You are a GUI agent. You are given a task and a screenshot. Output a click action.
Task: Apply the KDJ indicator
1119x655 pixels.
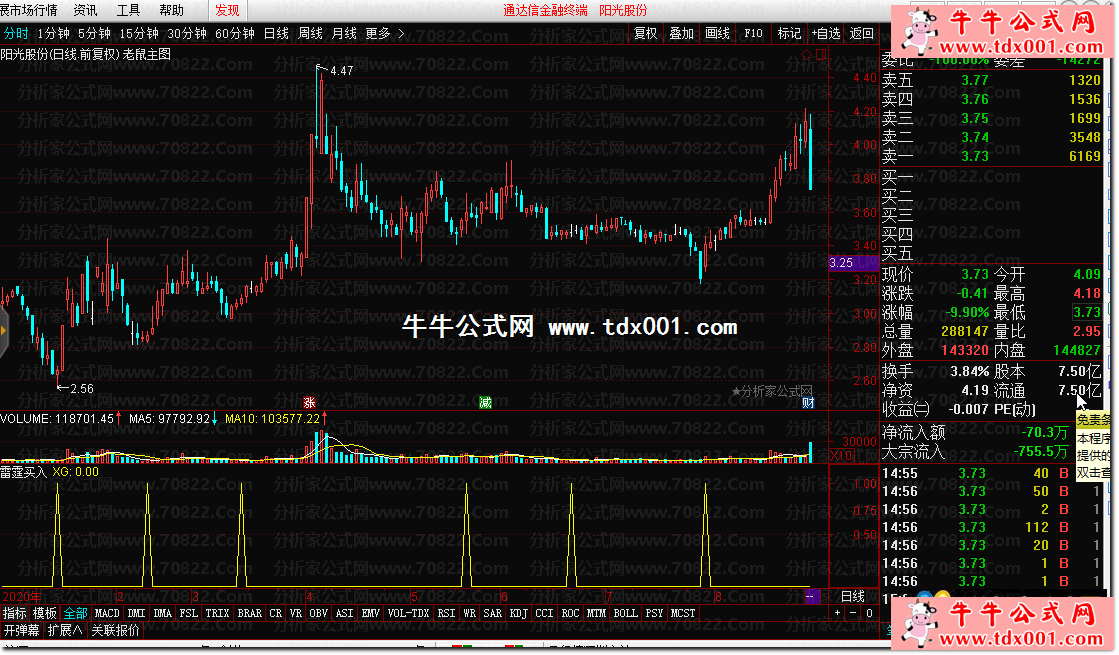pyautogui.click(x=519, y=614)
